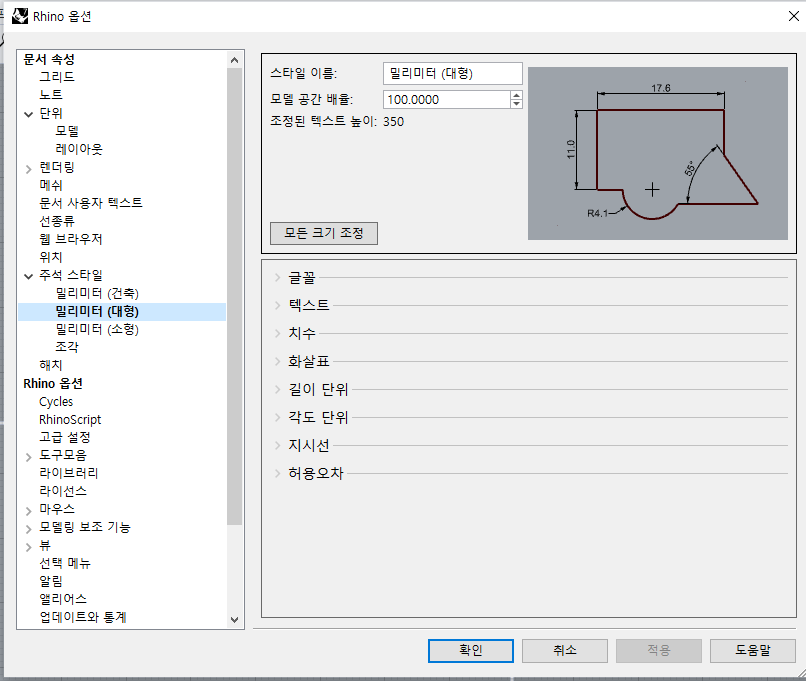Expand the 뷰 tree node
The height and width of the screenshot is (681, 806).
29,547
